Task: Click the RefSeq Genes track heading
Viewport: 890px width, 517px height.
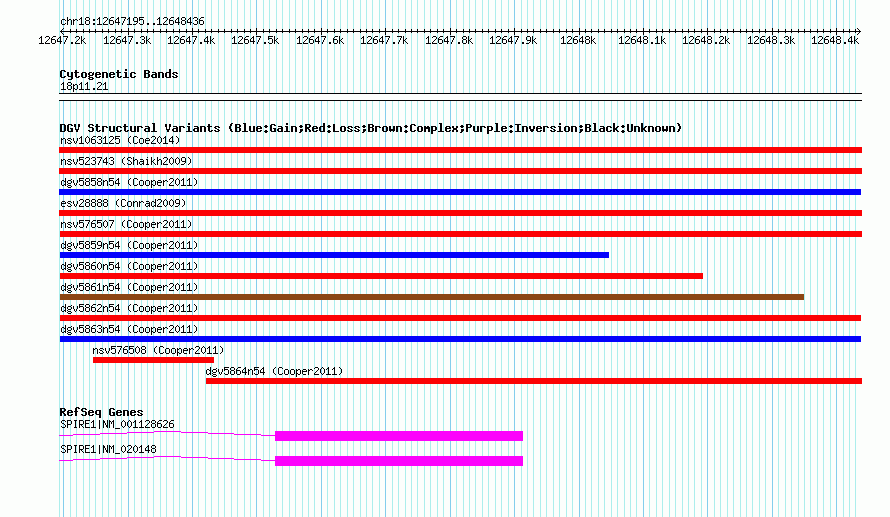Action: 101,412
